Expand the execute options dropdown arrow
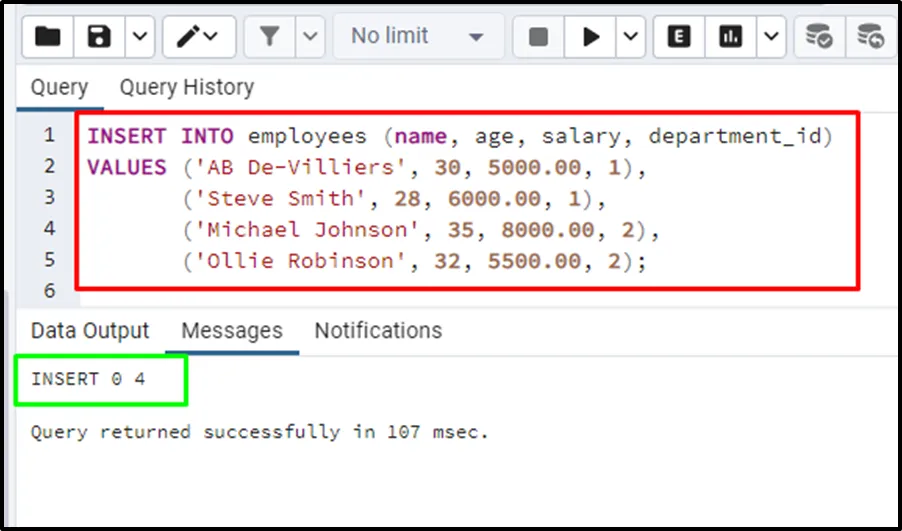902x531 pixels. (630, 37)
